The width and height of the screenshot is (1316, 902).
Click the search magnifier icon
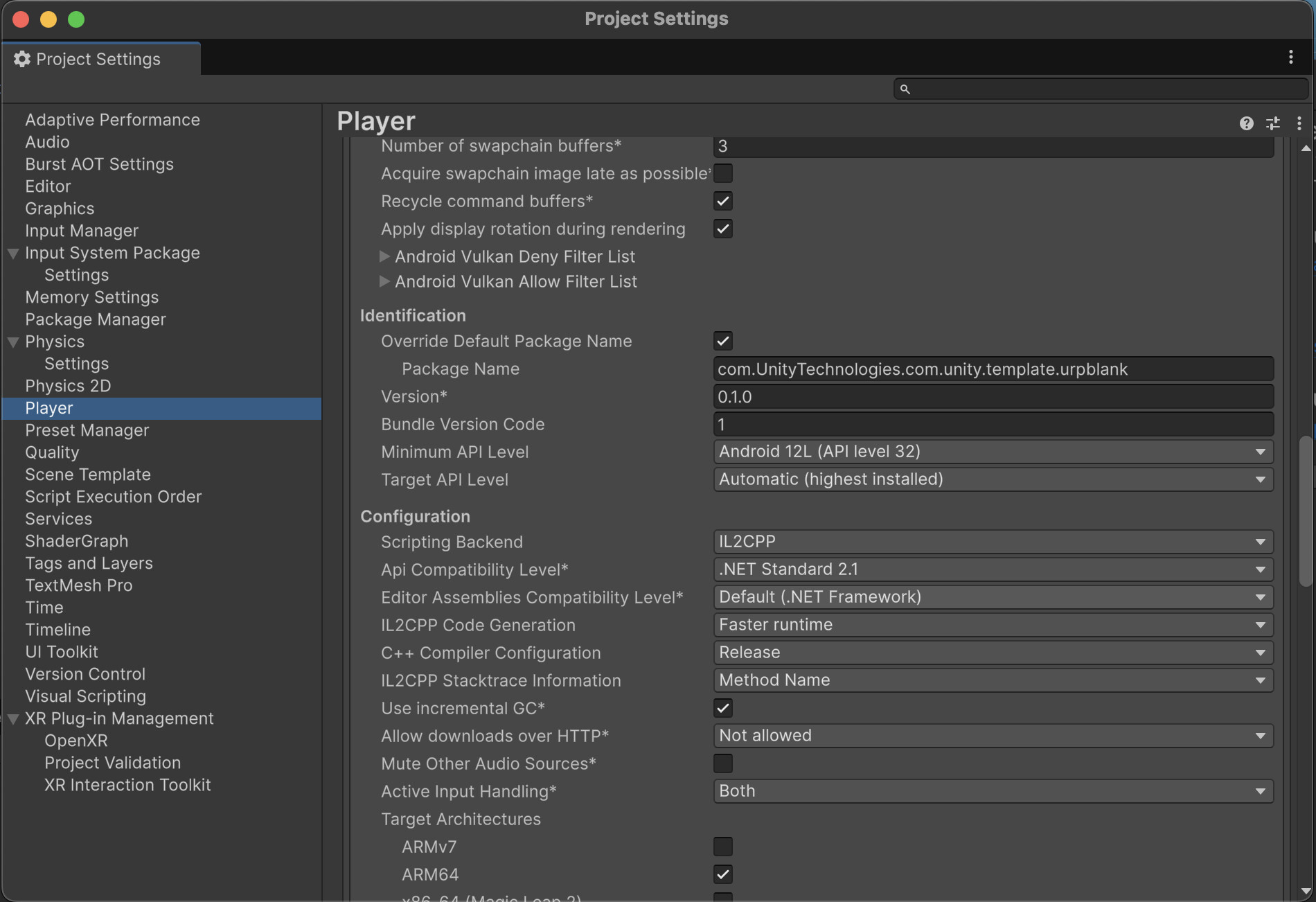click(x=905, y=89)
